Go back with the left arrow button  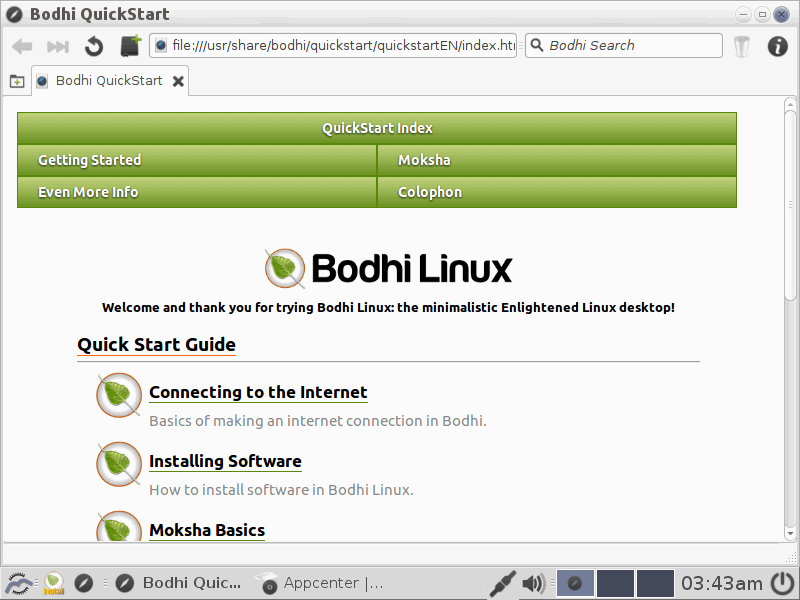coord(22,46)
